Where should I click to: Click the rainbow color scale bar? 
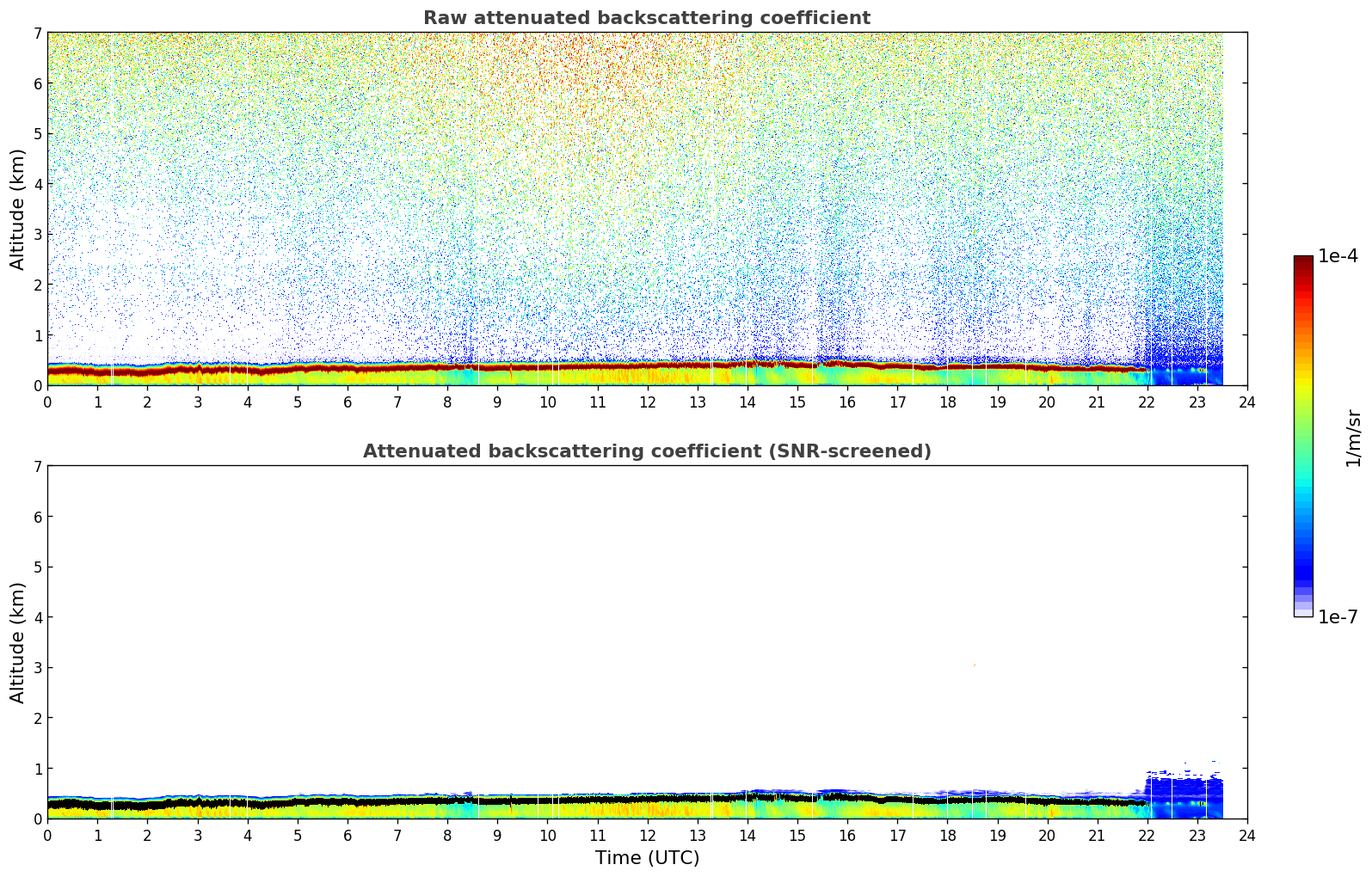(x=1303, y=436)
